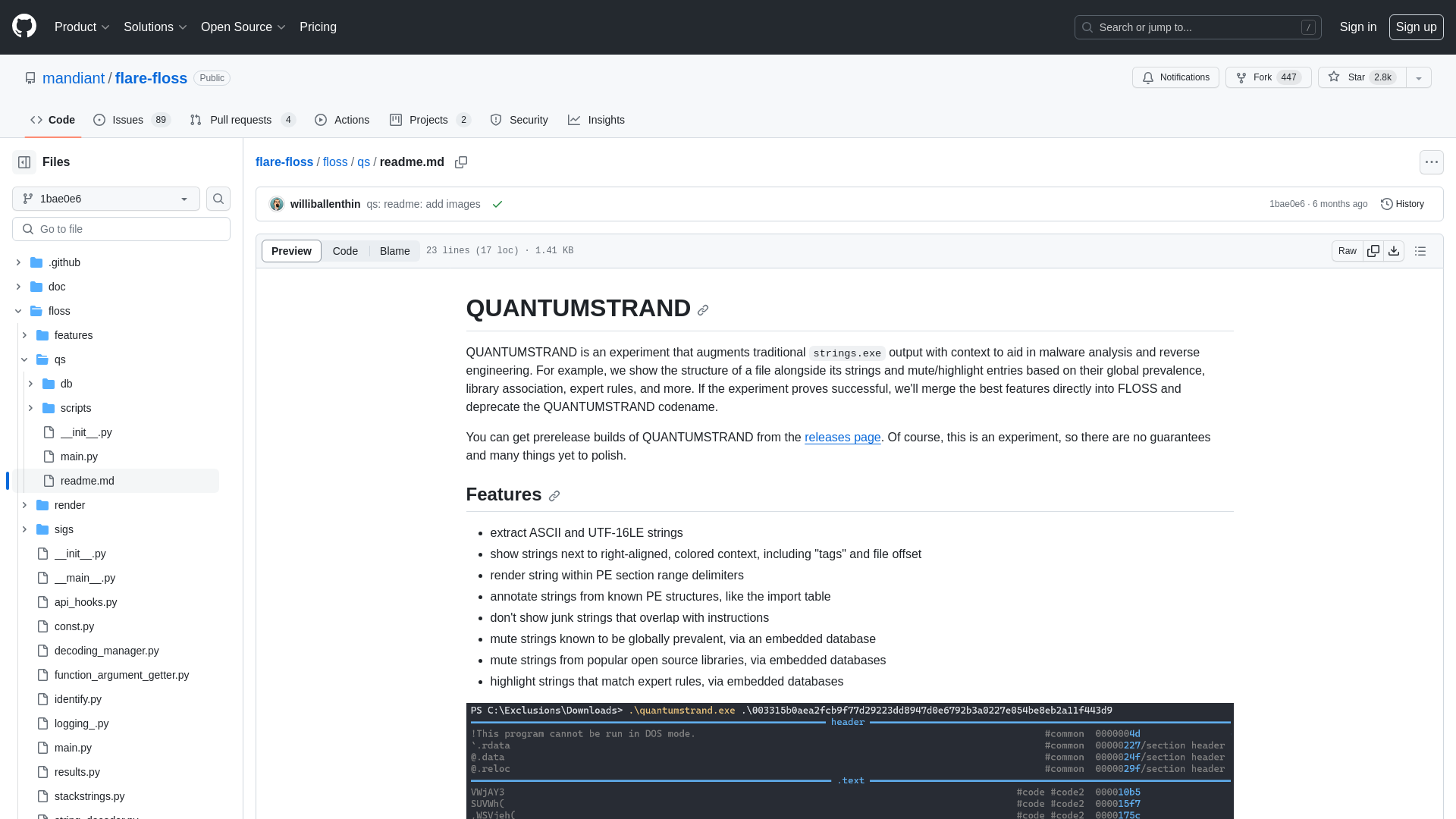Open const.py file
The width and height of the screenshot is (1456, 819).
tap(74, 626)
